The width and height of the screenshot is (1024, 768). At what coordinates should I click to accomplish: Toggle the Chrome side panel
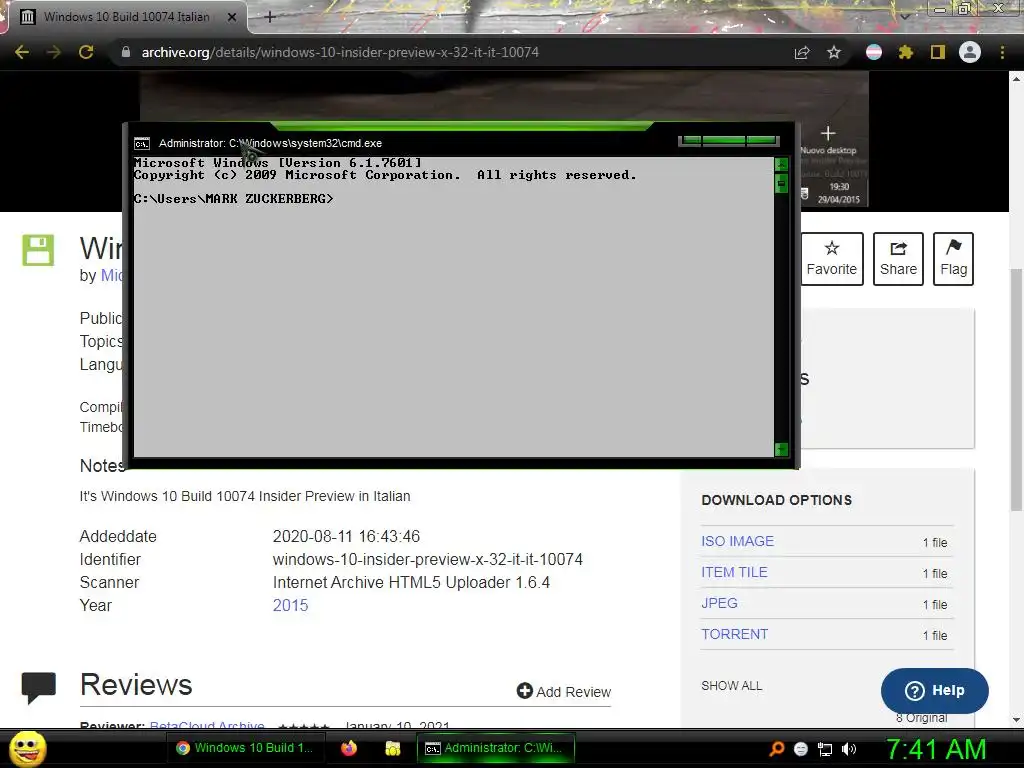[938, 52]
